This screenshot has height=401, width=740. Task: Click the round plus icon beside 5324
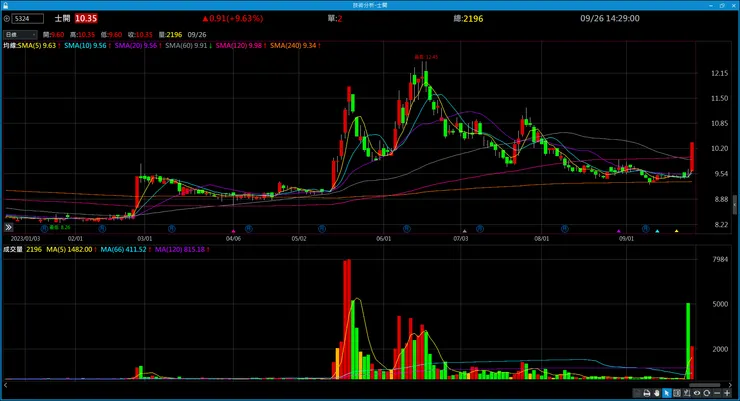pyautogui.click(x=7, y=19)
